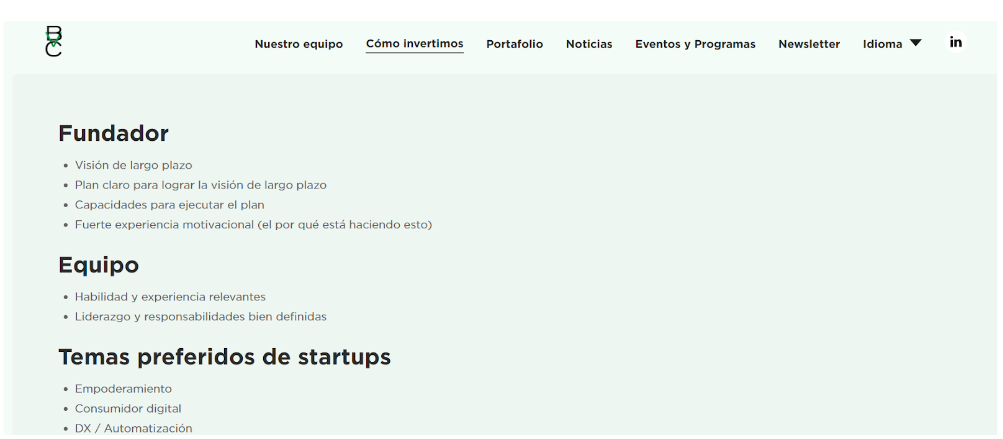Click the 'DX / Automatización' list item
Image resolution: width=1003 pixels, height=439 pixels.
click(x=133, y=428)
